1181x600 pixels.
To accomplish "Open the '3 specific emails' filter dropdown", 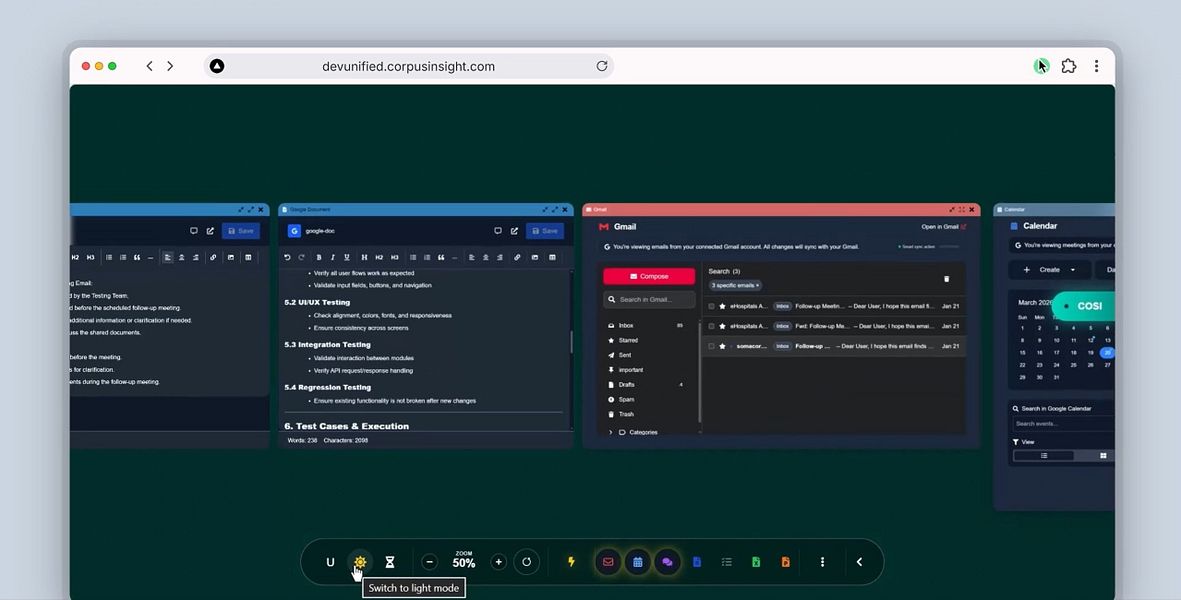I will pyautogui.click(x=735, y=285).
